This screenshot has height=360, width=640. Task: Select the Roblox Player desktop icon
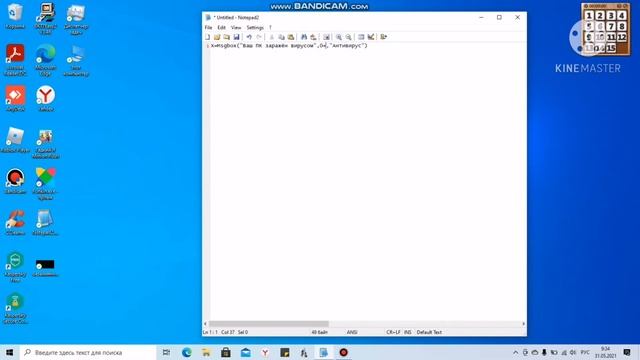click(15, 140)
